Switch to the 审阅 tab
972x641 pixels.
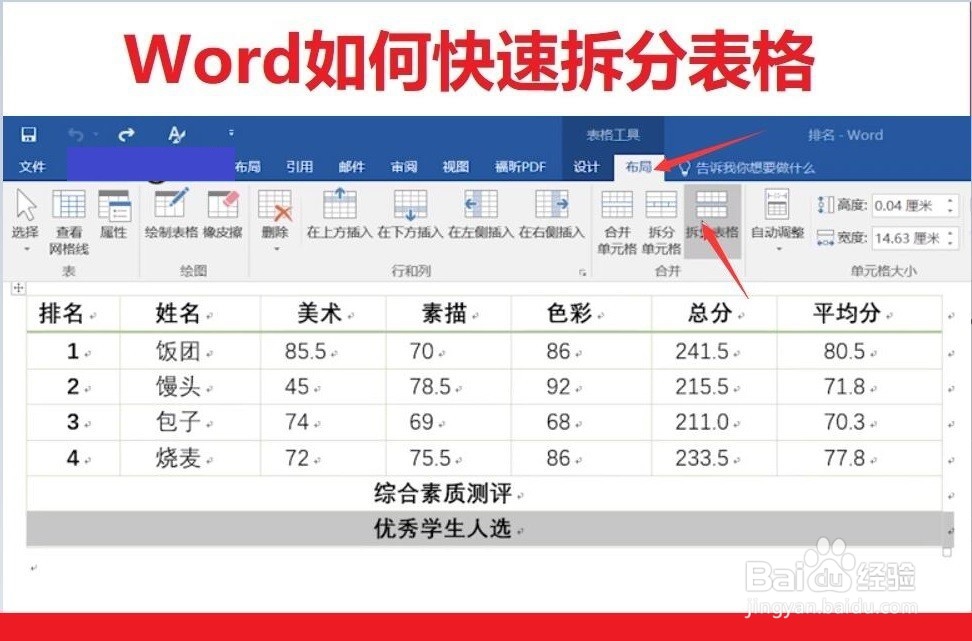coord(404,167)
